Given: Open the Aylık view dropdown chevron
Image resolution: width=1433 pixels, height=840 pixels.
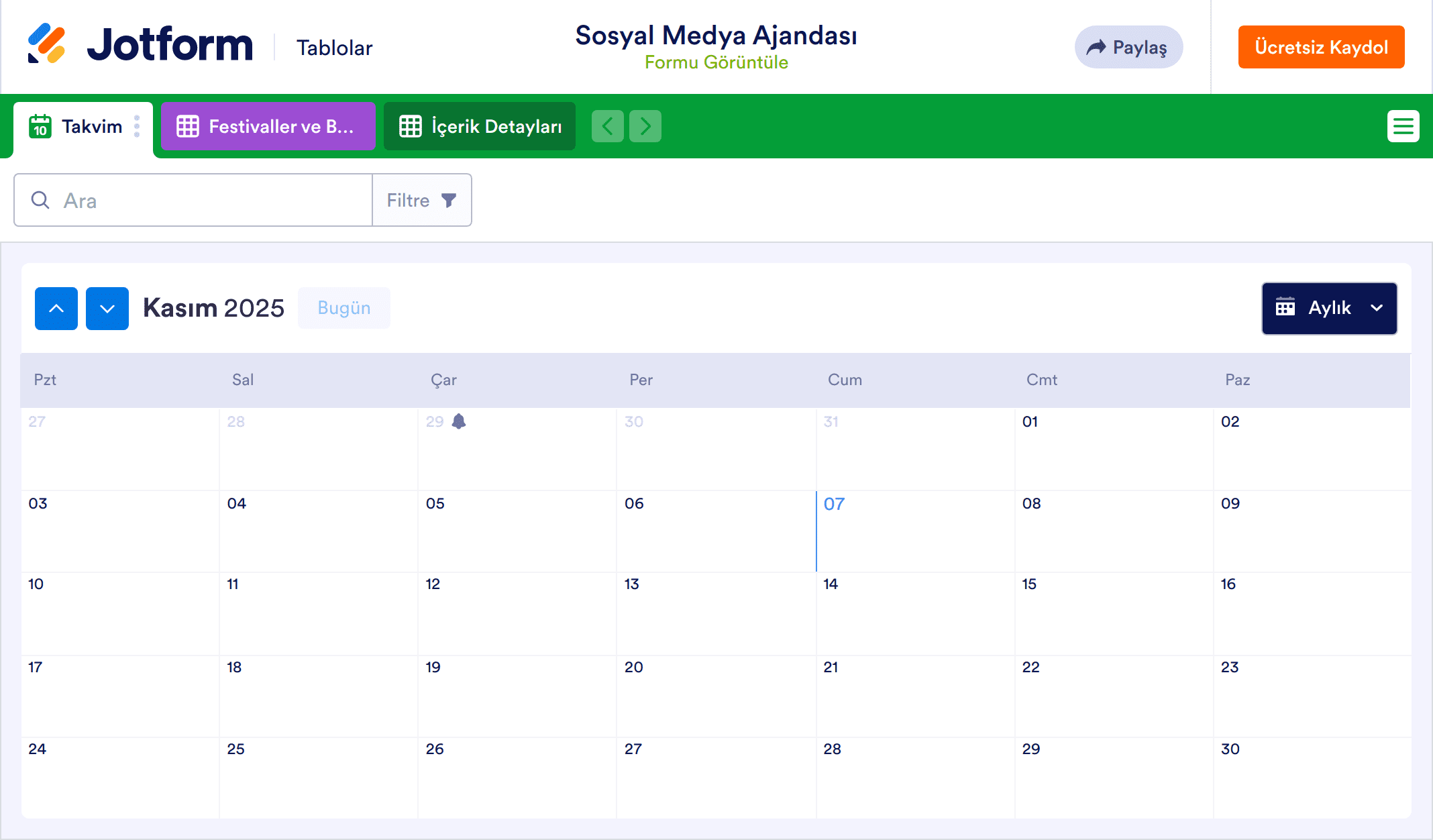Looking at the screenshot, I should pyautogui.click(x=1377, y=308).
